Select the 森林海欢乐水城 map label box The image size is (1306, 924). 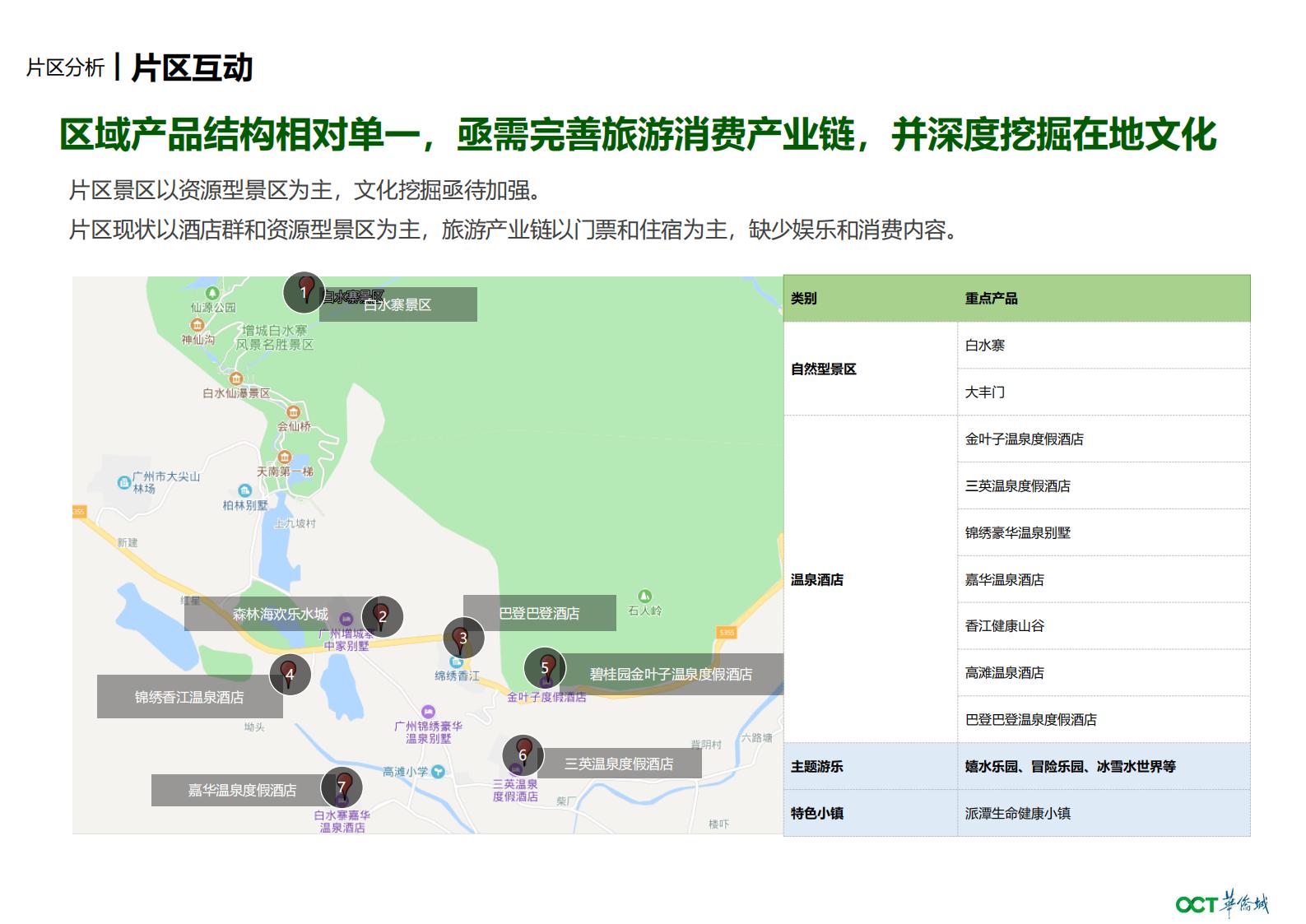tap(281, 614)
